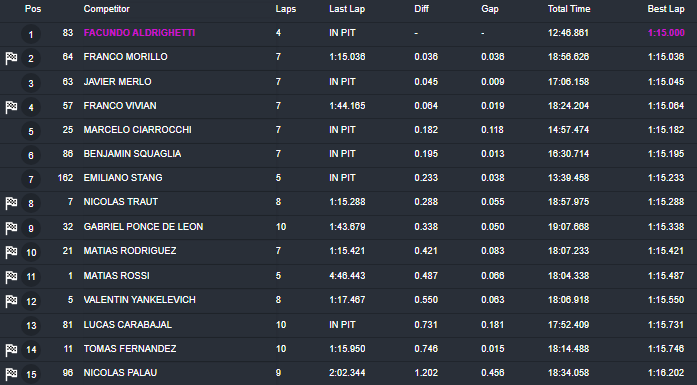Click the flag icon for Gabriel Ponce de Leon
Viewport: 697px width, 385px height.
point(11,228)
